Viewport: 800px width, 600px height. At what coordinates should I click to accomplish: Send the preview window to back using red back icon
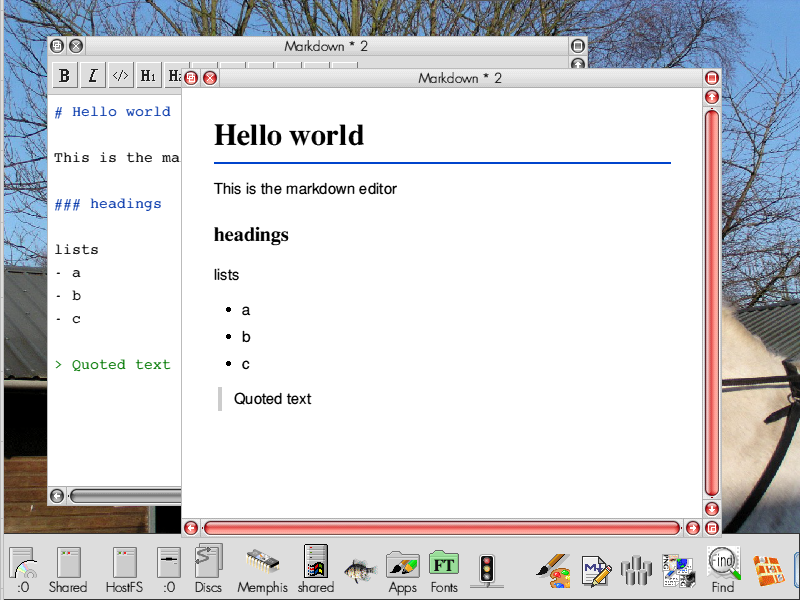[191, 78]
